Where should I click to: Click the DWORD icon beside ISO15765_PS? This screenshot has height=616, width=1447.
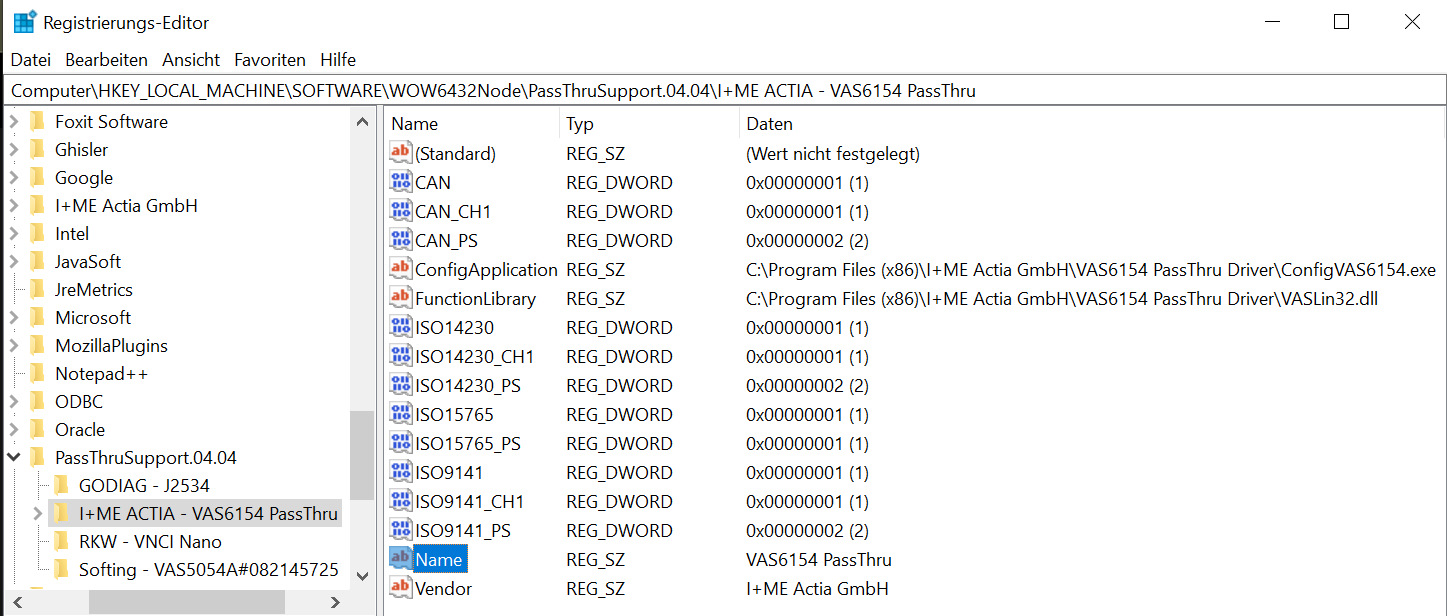tap(401, 443)
